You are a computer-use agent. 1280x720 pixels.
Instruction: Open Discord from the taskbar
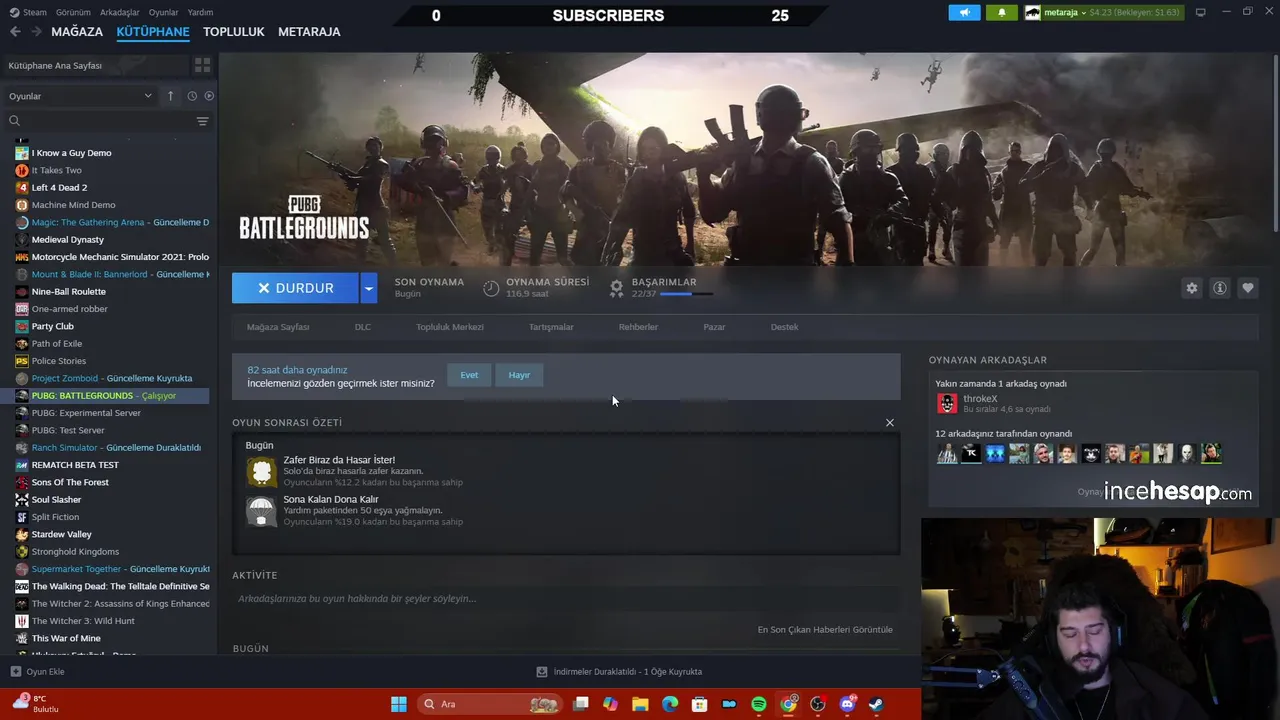848,704
